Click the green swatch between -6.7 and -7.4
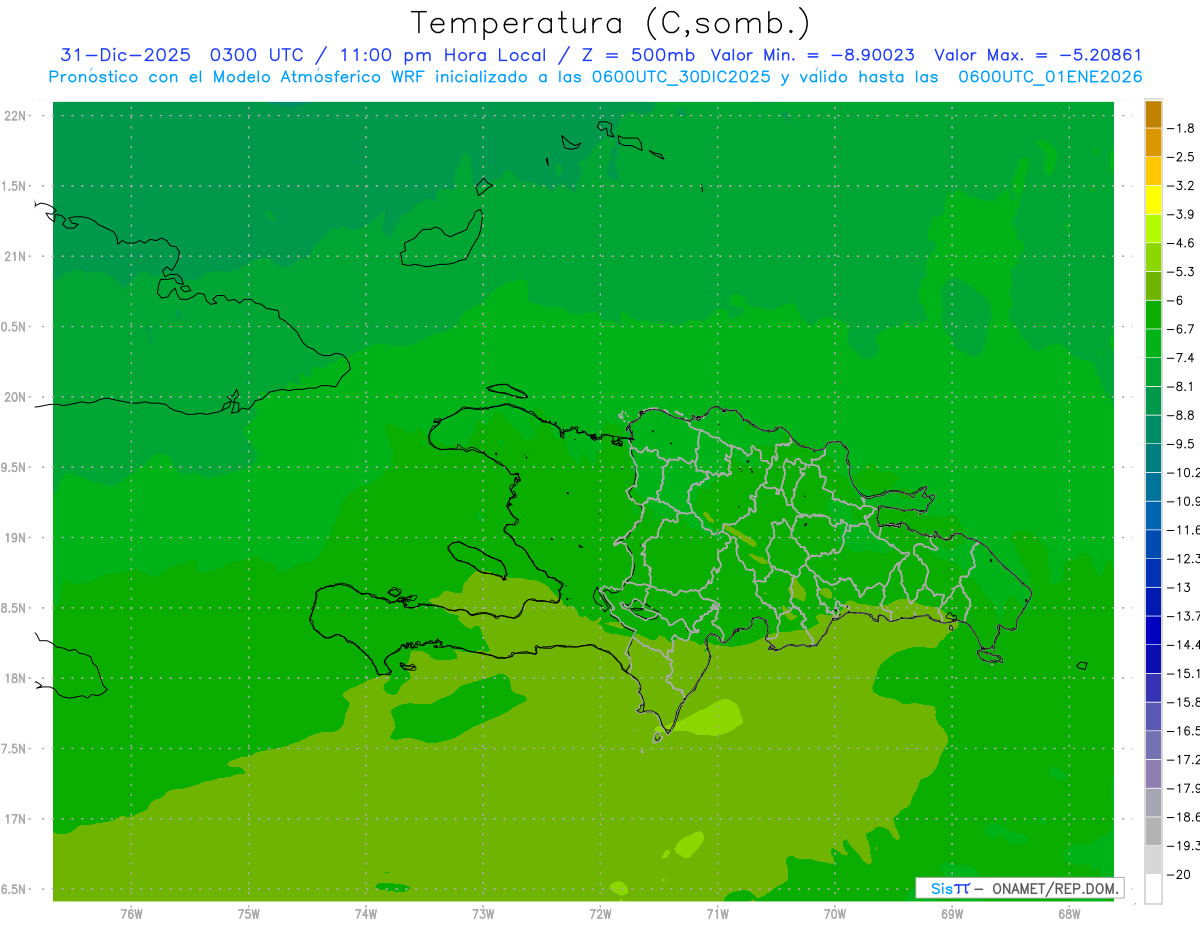The width and height of the screenshot is (1200, 927). (1153, 343)
